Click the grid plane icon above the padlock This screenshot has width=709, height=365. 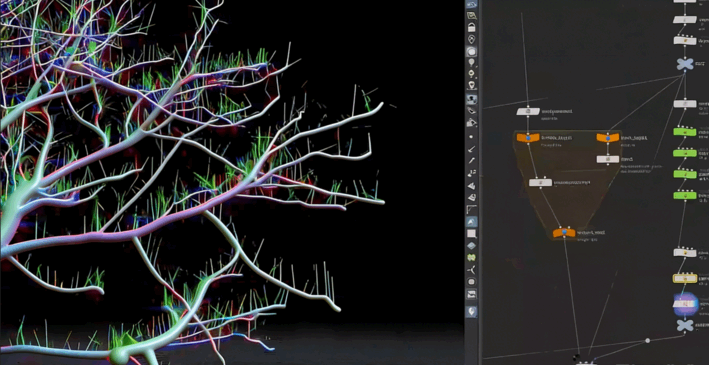pos(472,16)
